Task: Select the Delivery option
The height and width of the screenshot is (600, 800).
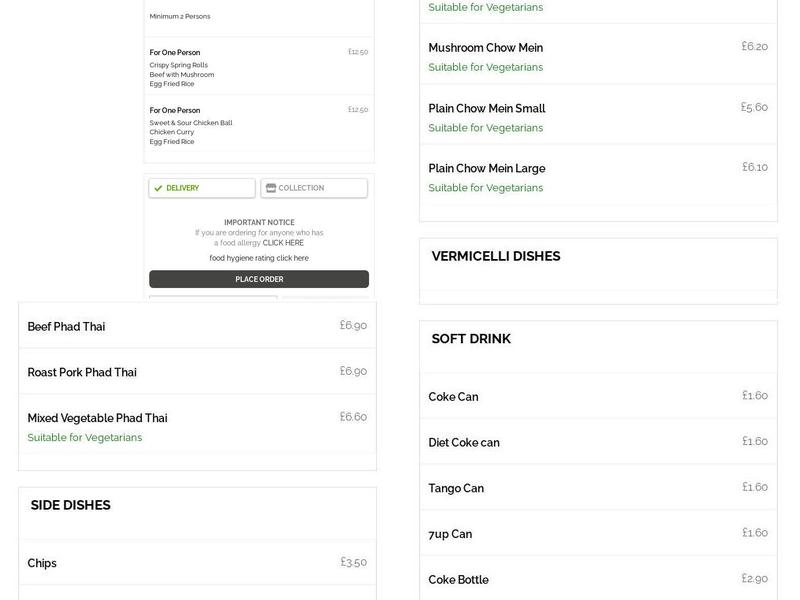Action: (200, 187)
